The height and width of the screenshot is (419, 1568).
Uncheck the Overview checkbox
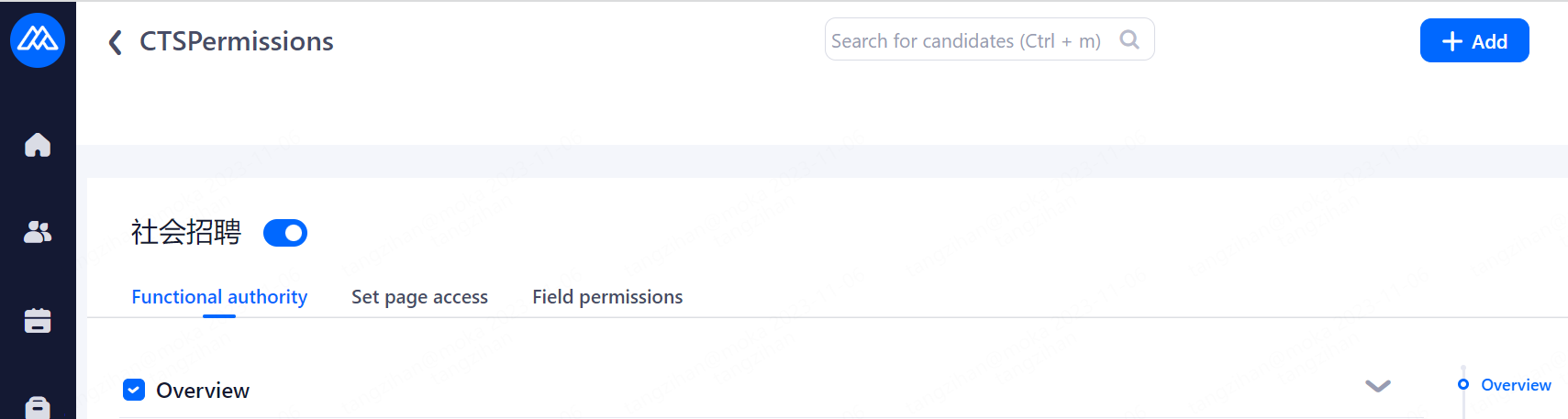pyautogui.click(x=134, y=390)
